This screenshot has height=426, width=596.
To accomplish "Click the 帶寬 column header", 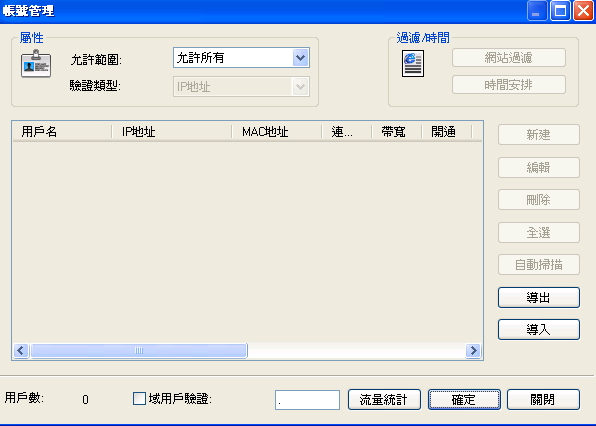I will pos(396,132).
